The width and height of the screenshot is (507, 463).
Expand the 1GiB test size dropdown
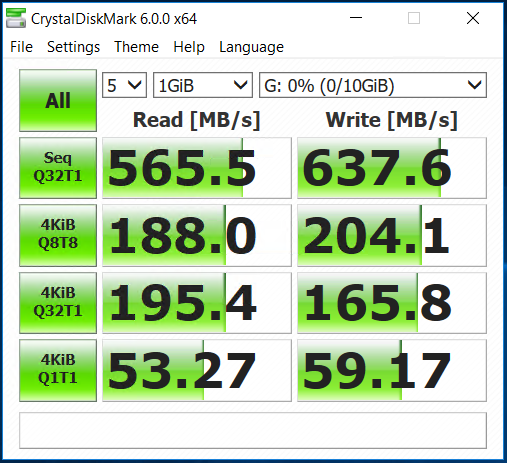pyautogui.click(x=203, y=85)
